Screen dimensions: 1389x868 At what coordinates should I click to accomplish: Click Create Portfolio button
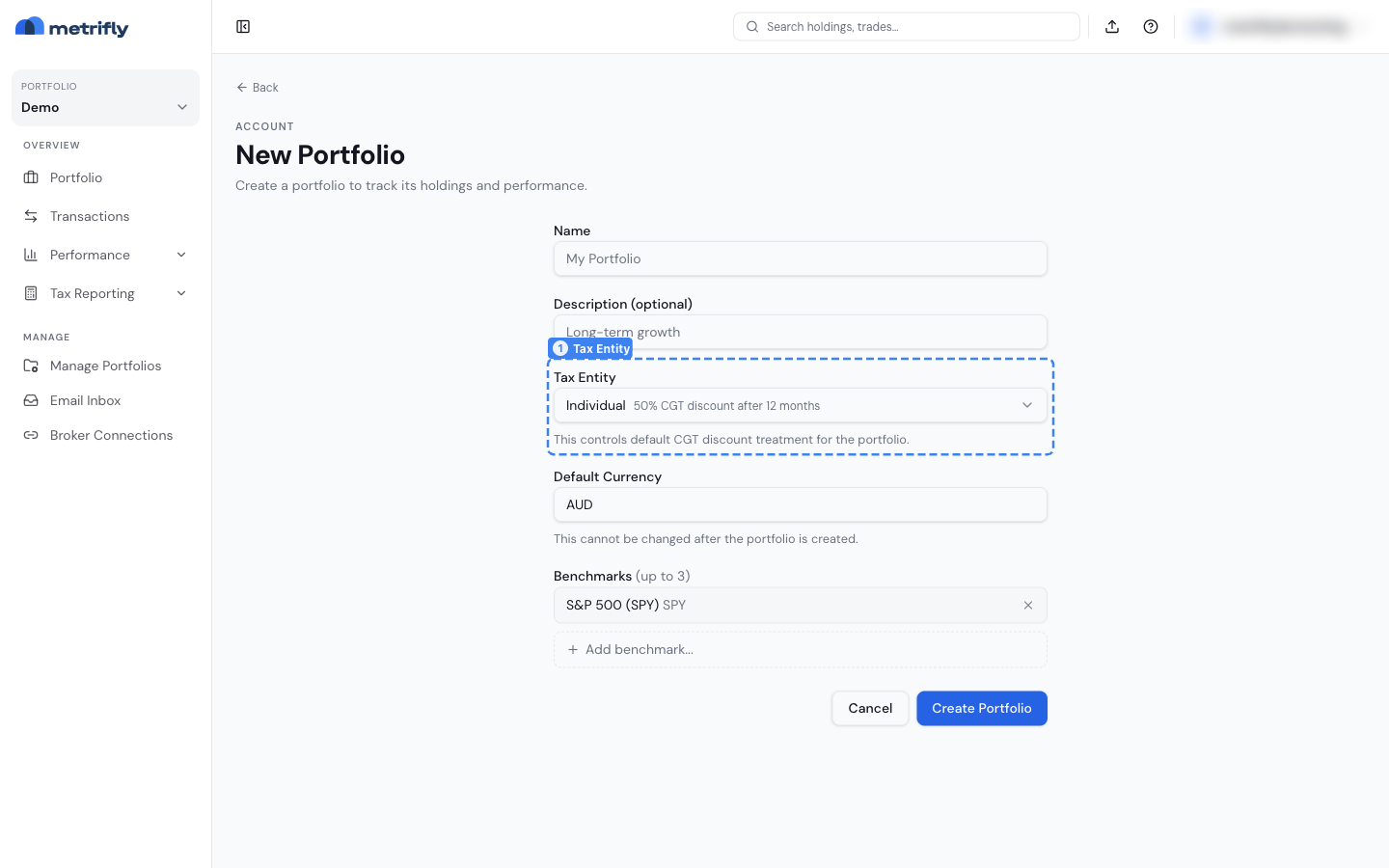[x=982, y=708]
